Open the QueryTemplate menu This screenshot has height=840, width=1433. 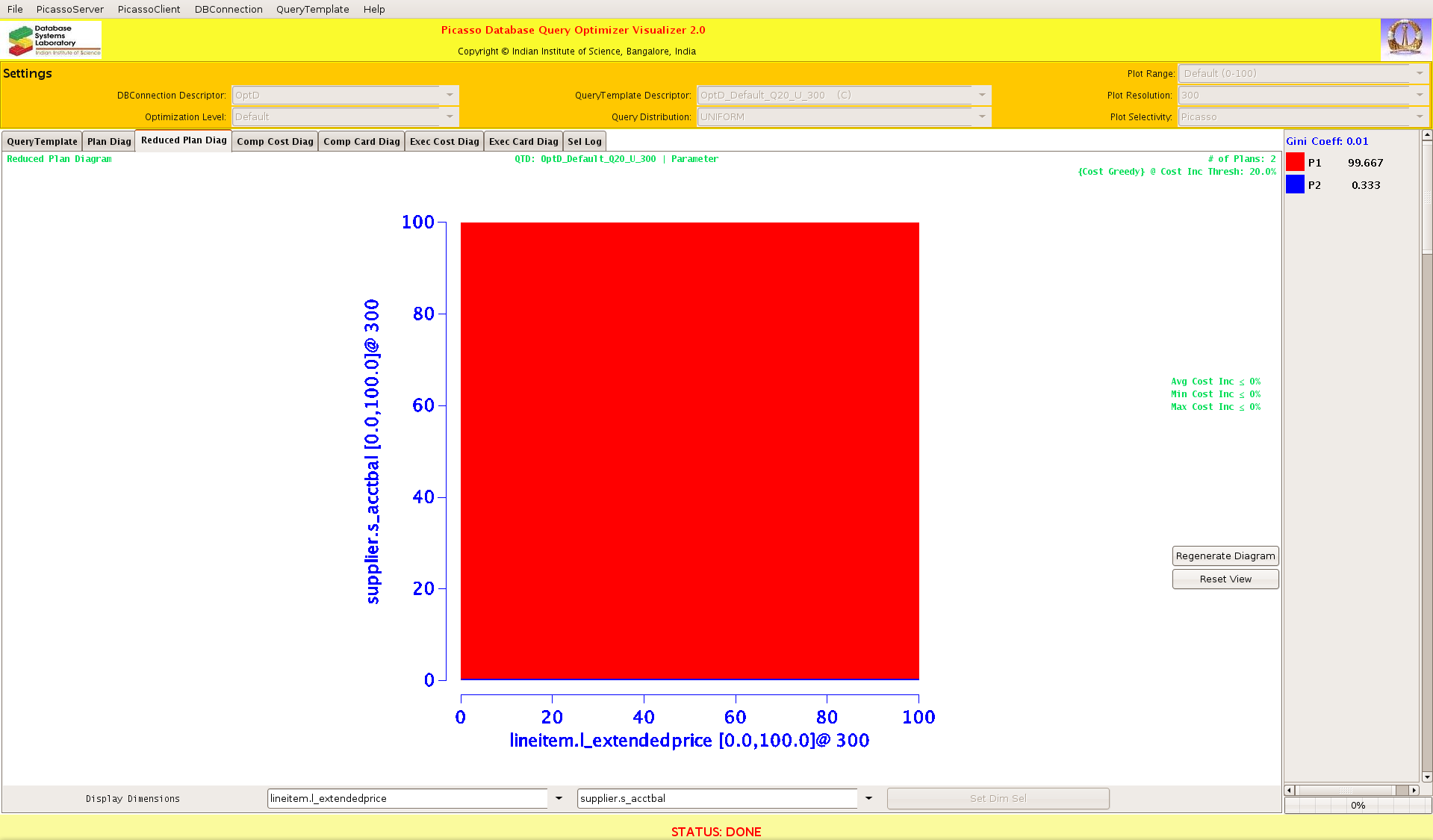[312, 10]
